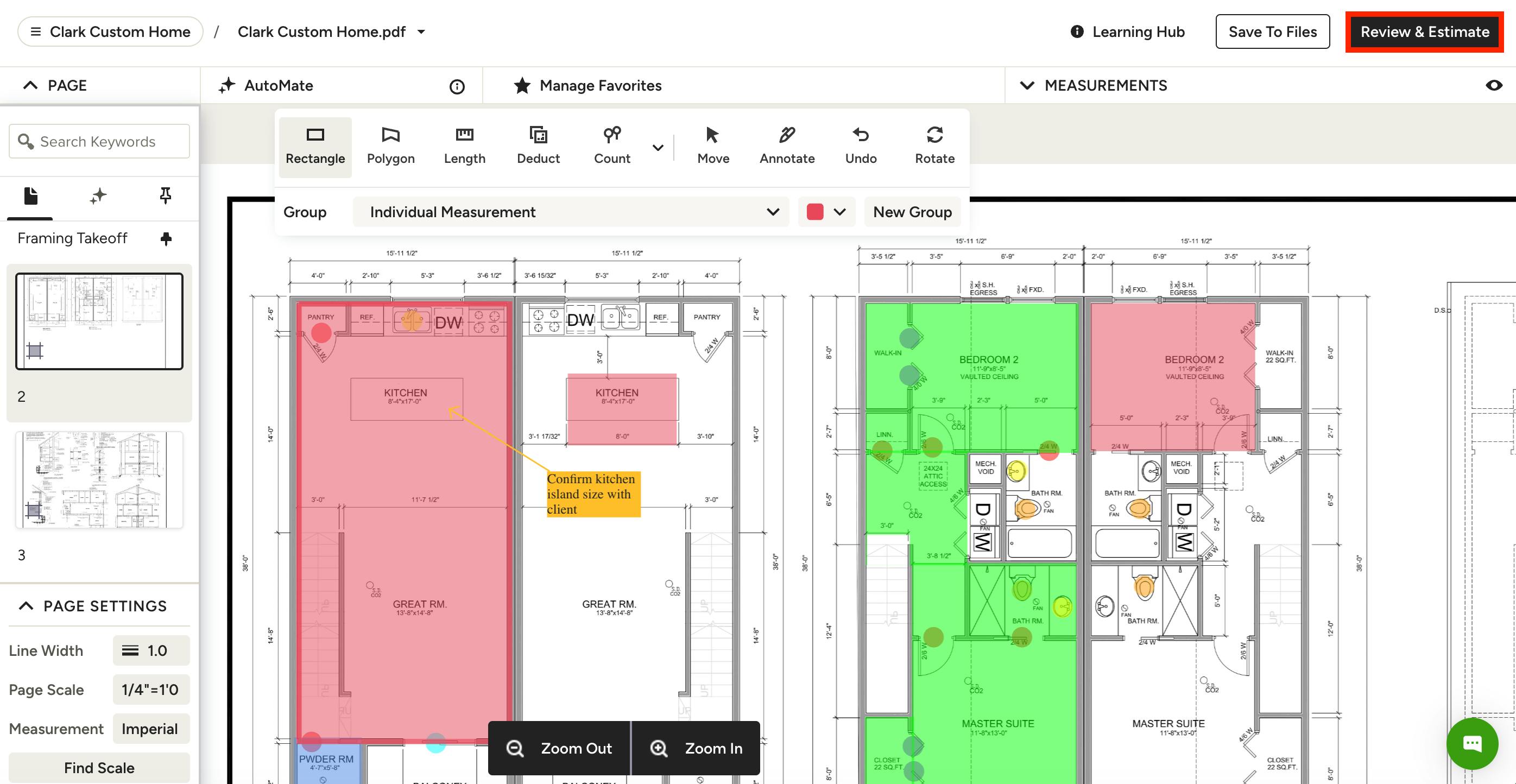Toggle measurements visibility eye icon
1516x784 pixels.
click(1493, 85)
